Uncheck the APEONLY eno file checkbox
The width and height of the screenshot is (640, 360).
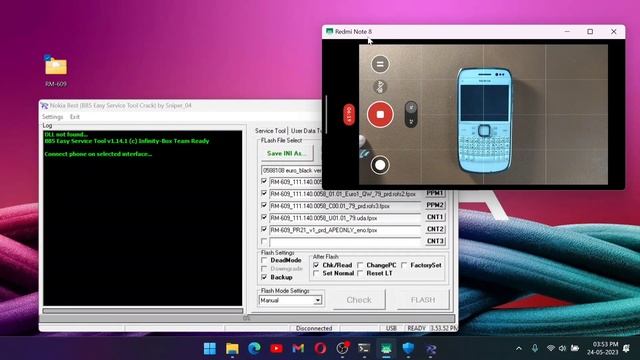click(x=264, y=229)
